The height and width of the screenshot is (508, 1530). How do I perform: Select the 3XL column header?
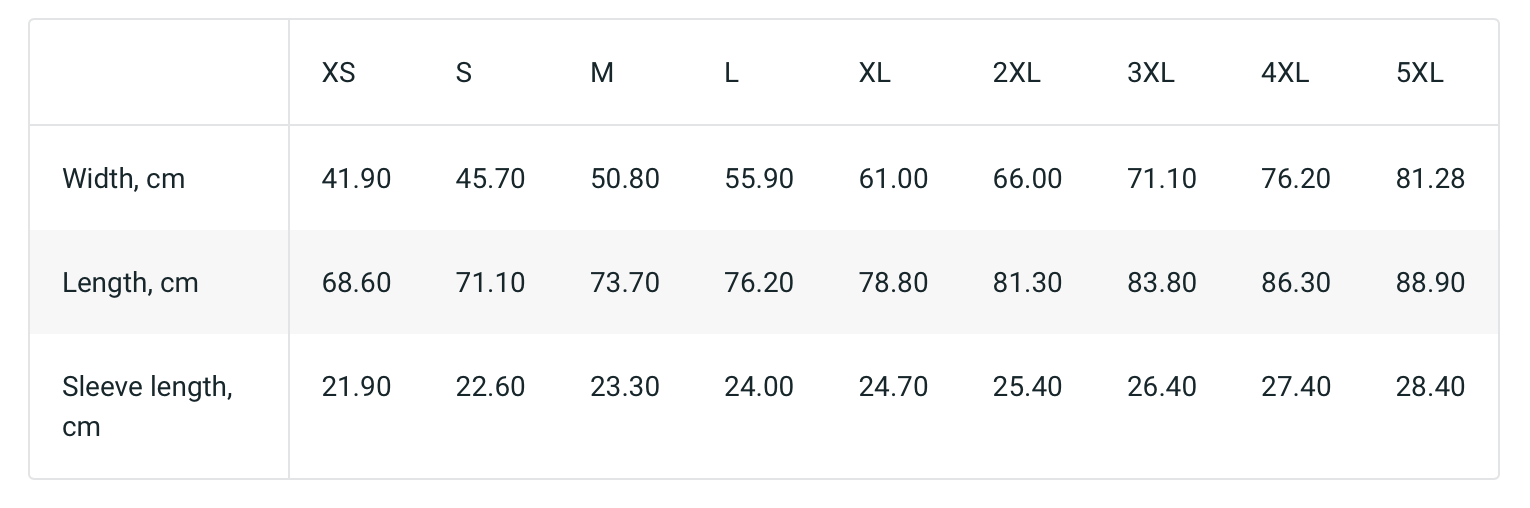point(1151,73)
